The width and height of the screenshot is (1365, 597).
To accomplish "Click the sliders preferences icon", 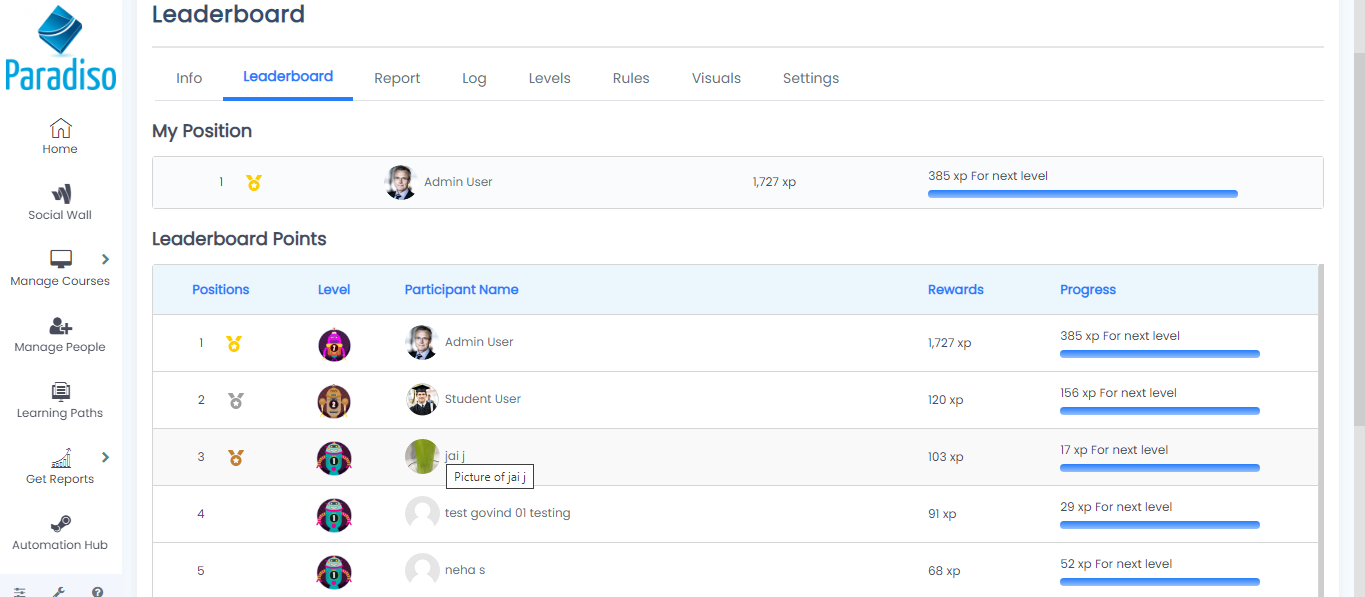I will point(20,591).
